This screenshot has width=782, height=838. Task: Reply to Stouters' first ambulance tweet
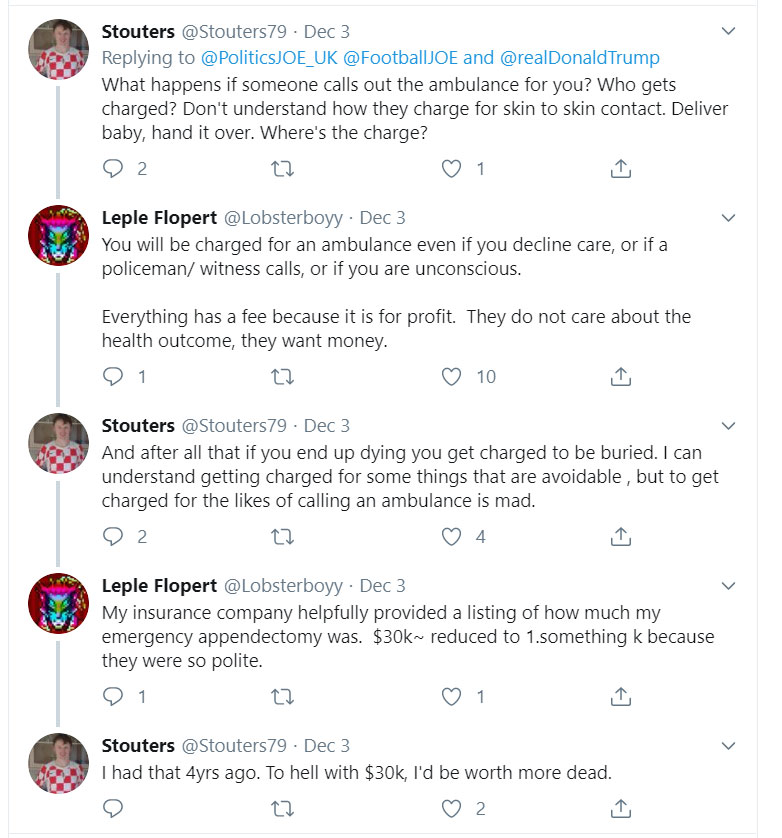point(114,169)
